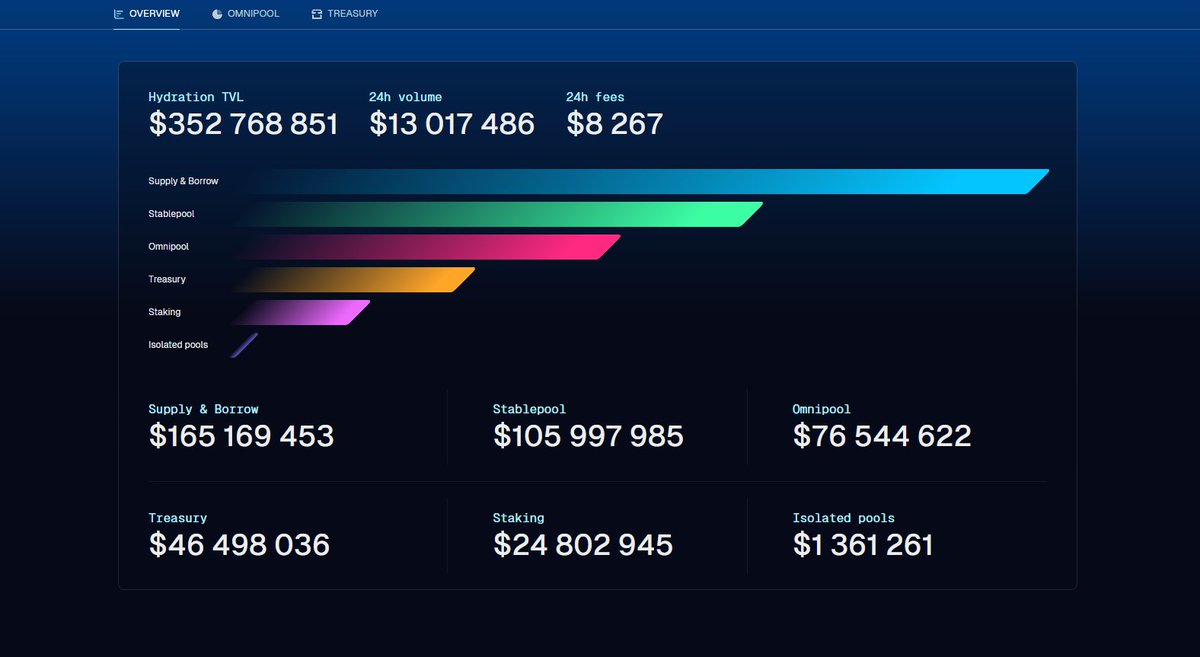
Task: Click the 'Staking' chart label
Action: 164,312
